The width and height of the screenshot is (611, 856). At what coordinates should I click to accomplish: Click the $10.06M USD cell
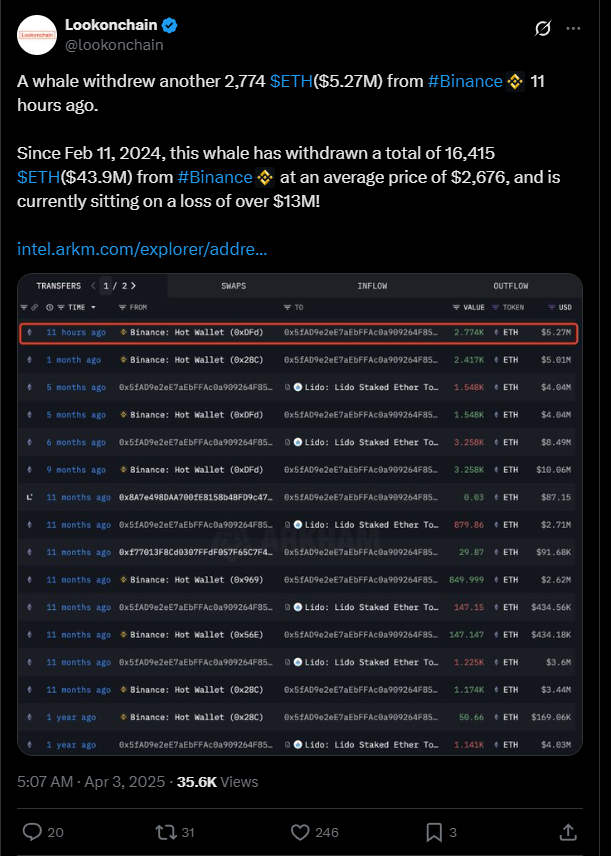click(x=554, y=470)
